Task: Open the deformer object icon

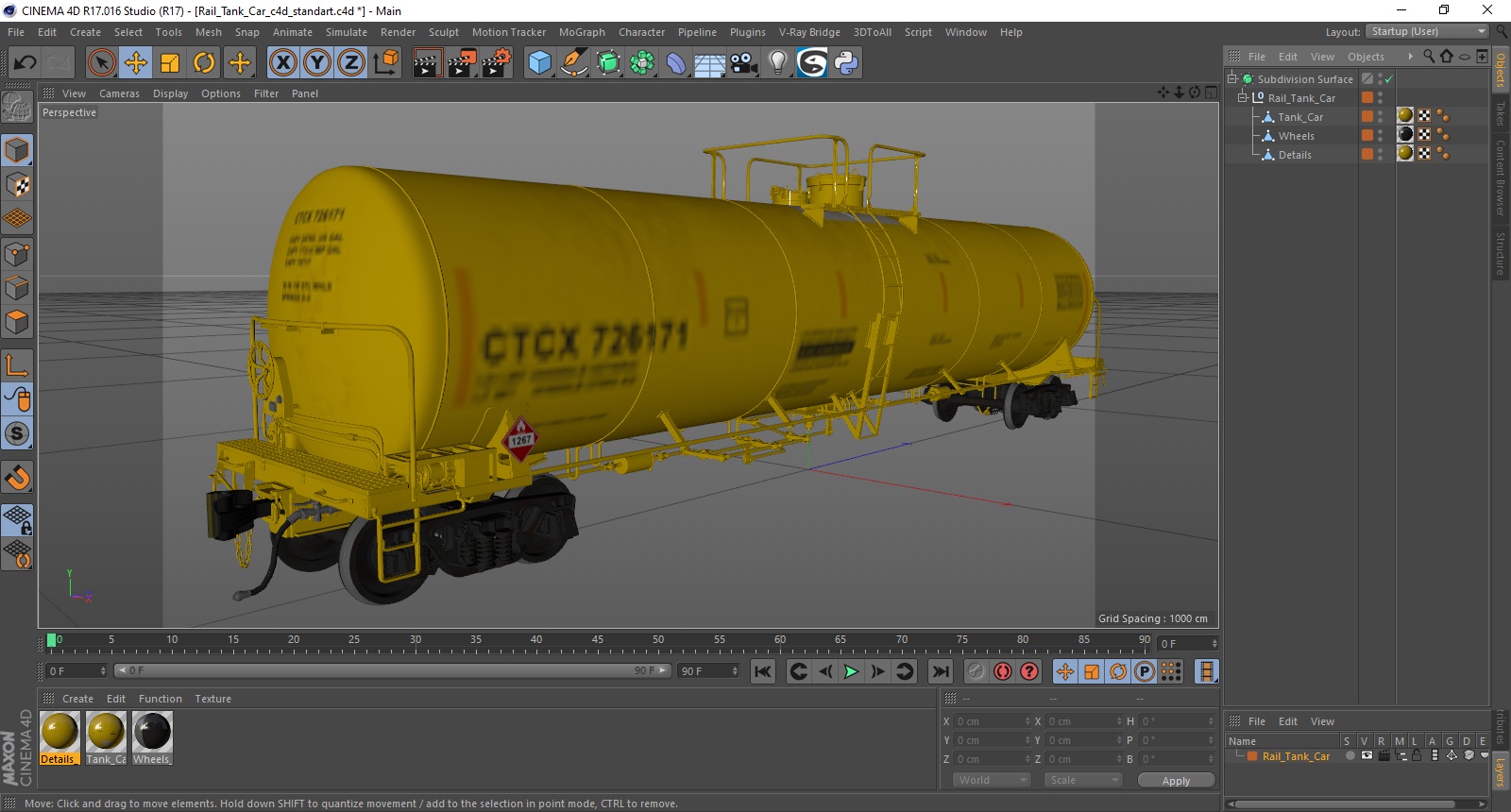Action: click(676, 63)
